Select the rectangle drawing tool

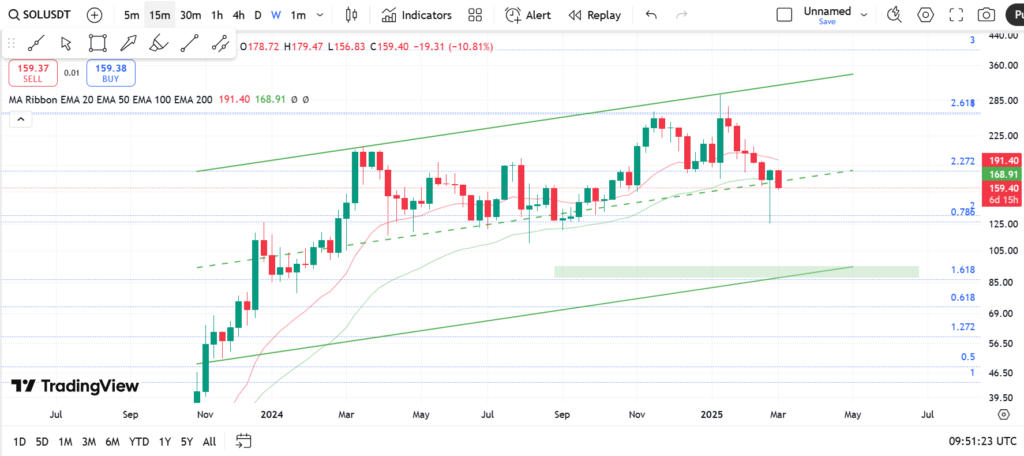[97, 43]
